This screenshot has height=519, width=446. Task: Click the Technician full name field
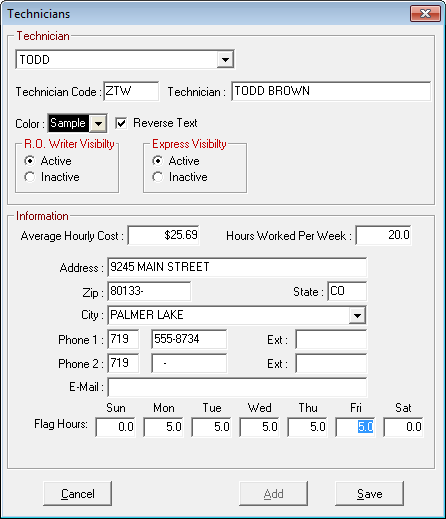pyautogui.click(x=331, y=91)
